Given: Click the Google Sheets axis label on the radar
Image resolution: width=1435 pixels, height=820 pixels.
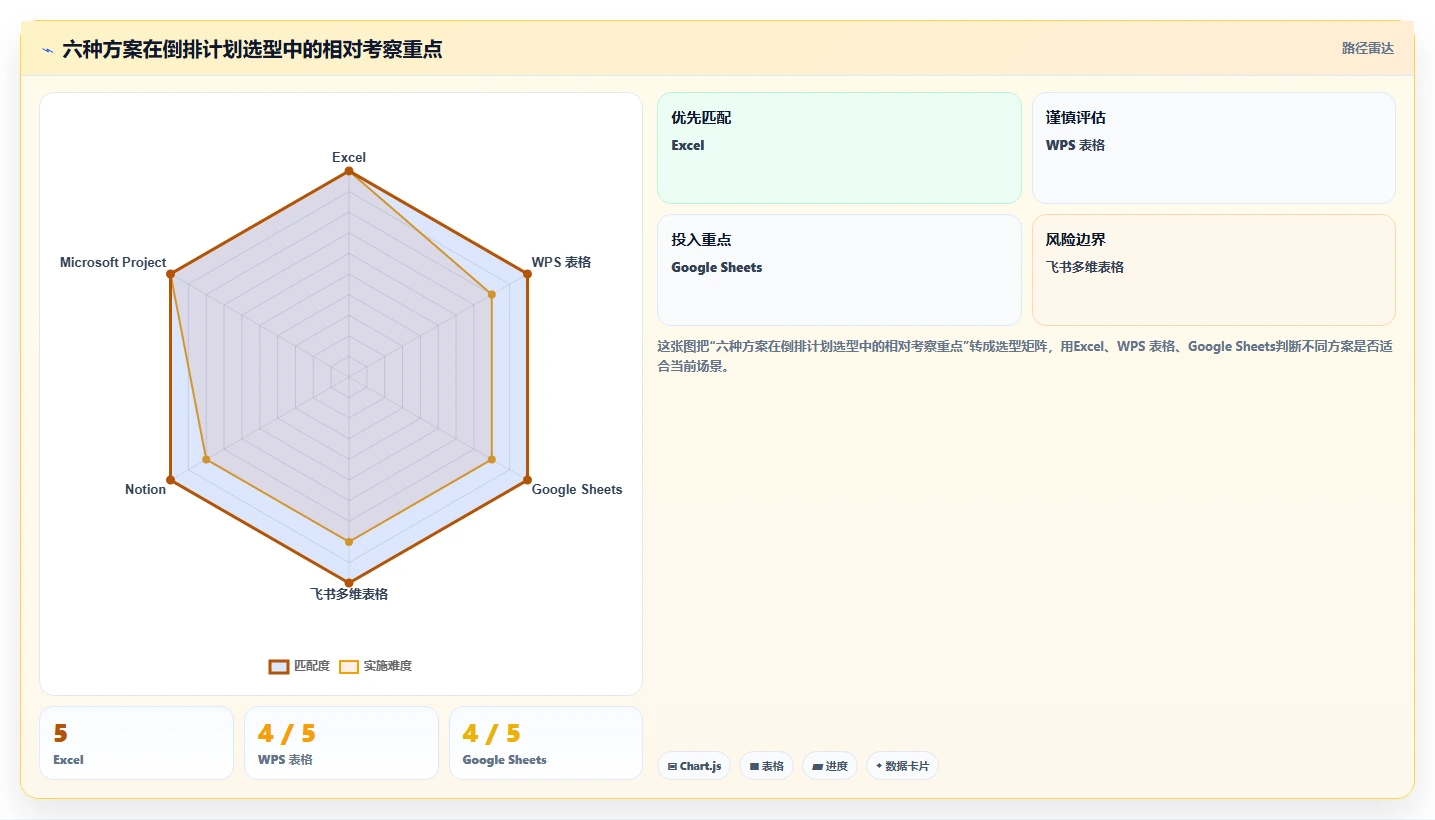Looking at the screenshot, I should pyautogui.click(x=577, y=489).
